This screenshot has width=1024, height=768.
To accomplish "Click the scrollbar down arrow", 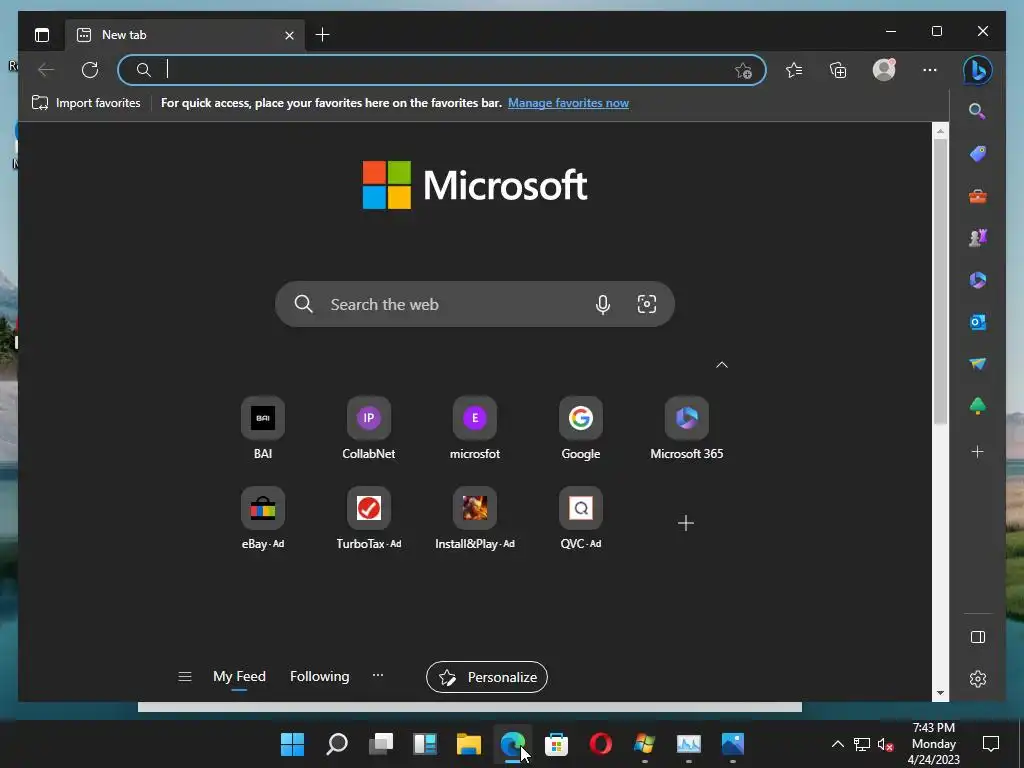I will click(x=940, y=693).
